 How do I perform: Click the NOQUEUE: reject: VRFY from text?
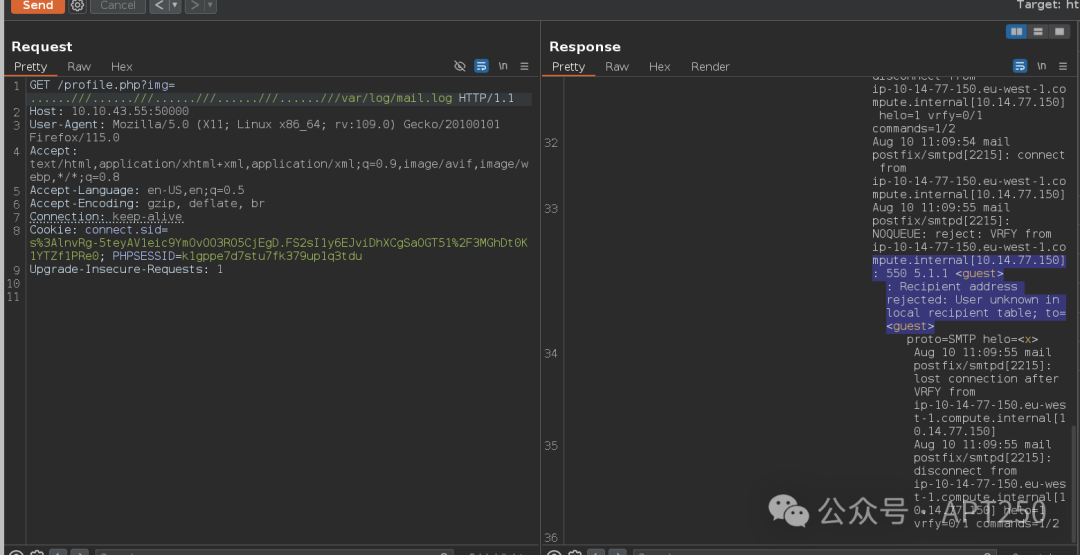click(x=962, y=234)
